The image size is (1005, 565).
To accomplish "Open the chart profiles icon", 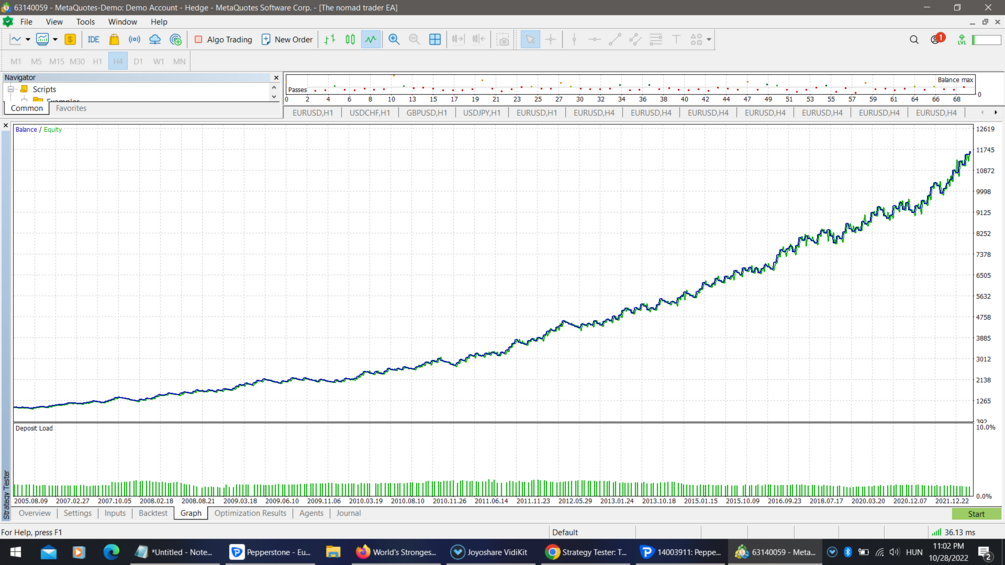I will 42,40.
